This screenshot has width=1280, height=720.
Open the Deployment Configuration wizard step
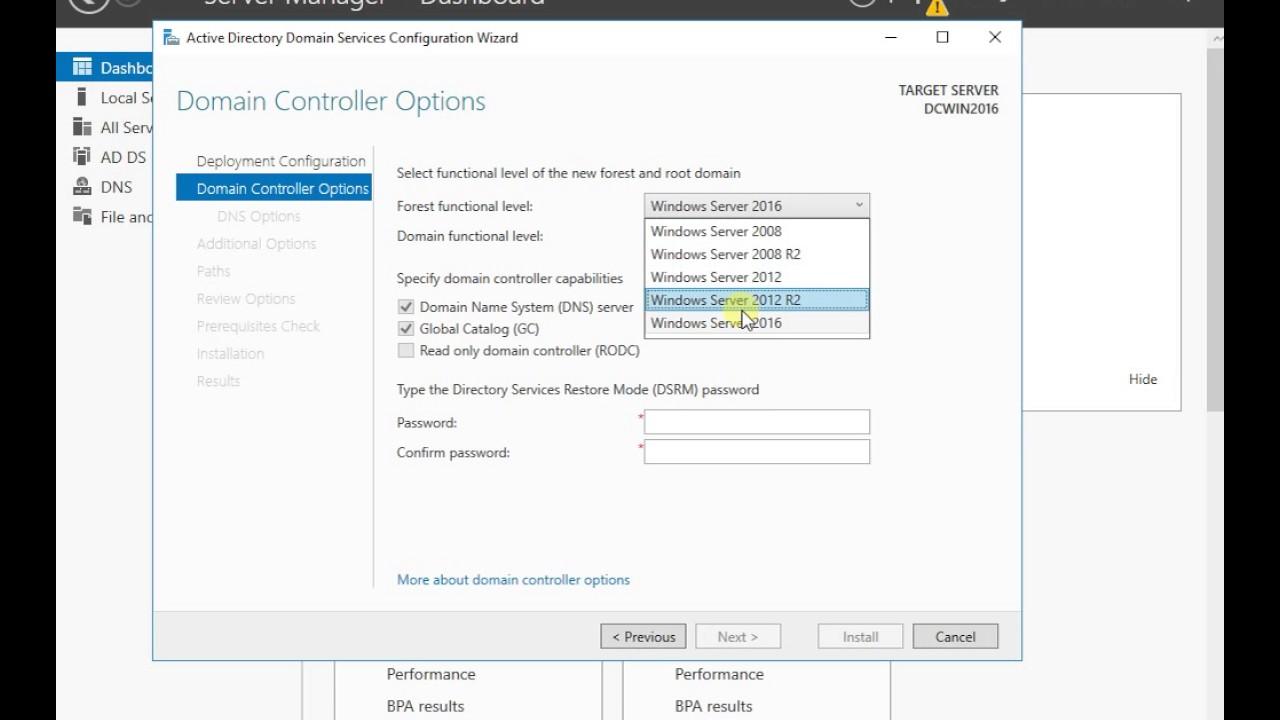281,161
